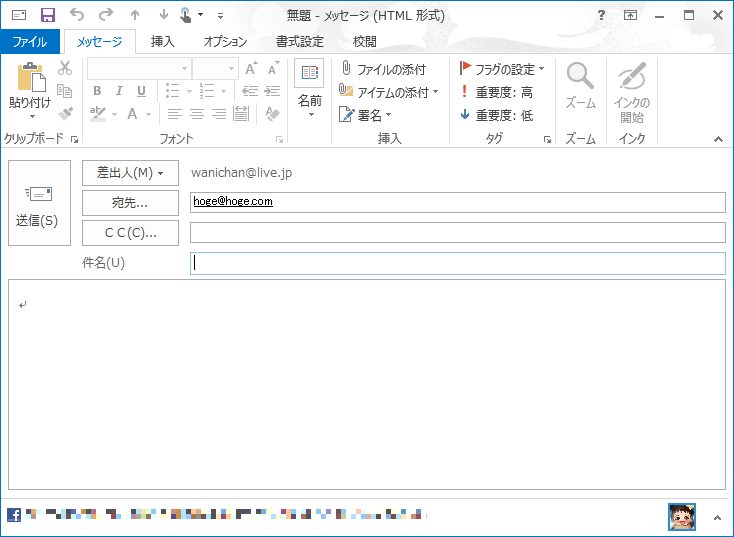Image resolution: width=734 pixels, height=537 pixels.
Task: Align text left
Action: coord(175,114)
